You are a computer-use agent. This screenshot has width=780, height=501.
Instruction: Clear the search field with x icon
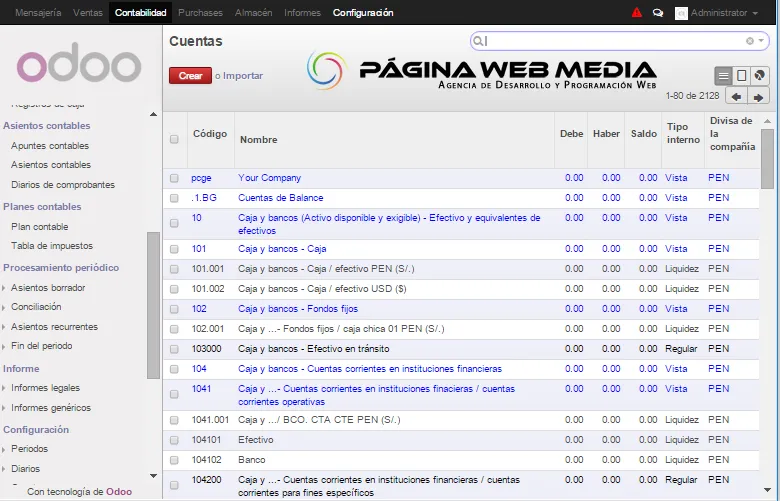(750, 41)
